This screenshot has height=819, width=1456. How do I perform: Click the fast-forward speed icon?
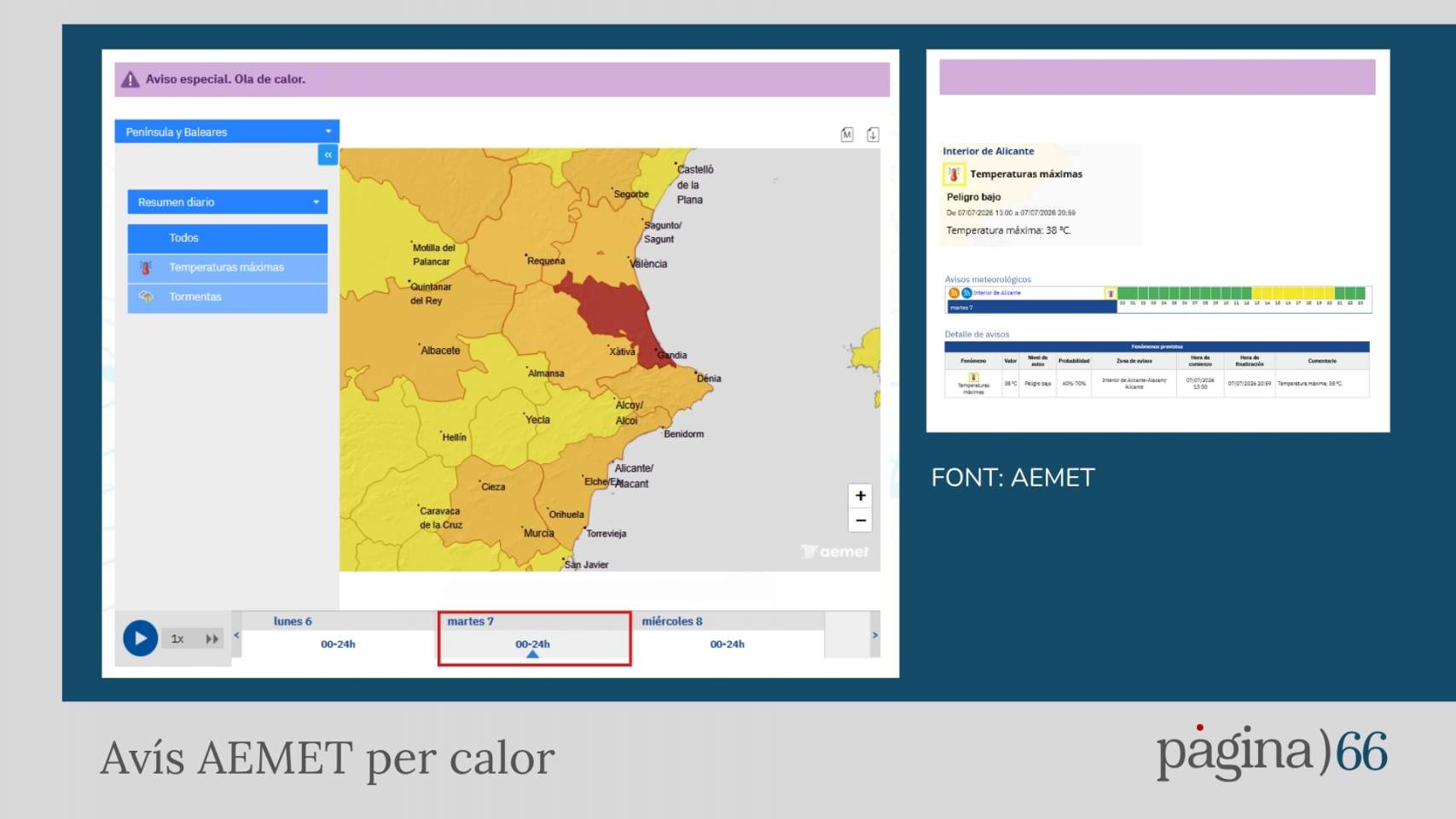[x=212, y=638]
